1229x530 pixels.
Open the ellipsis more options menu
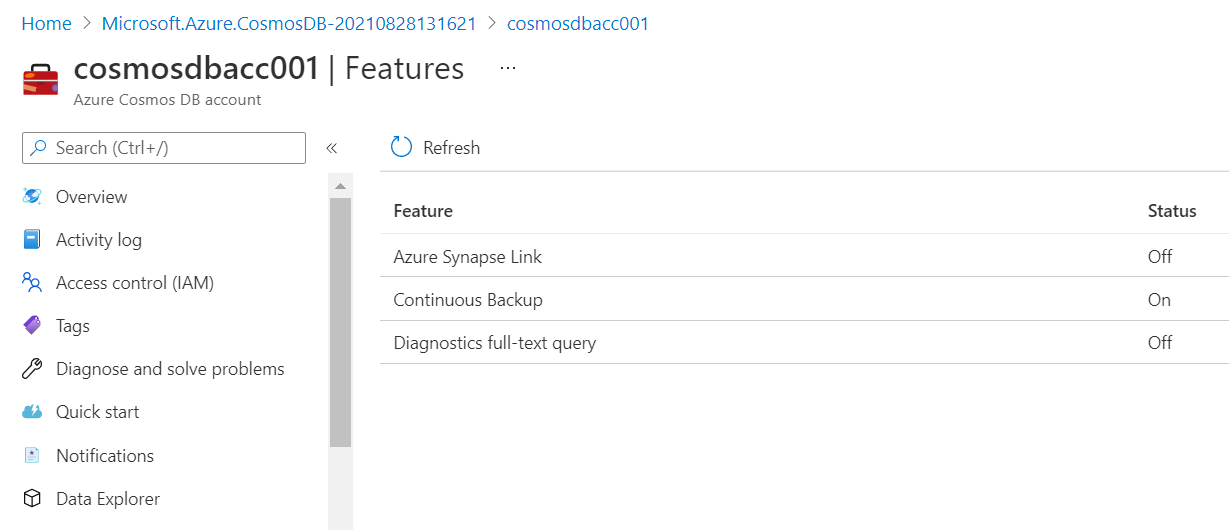click(508, 68)
